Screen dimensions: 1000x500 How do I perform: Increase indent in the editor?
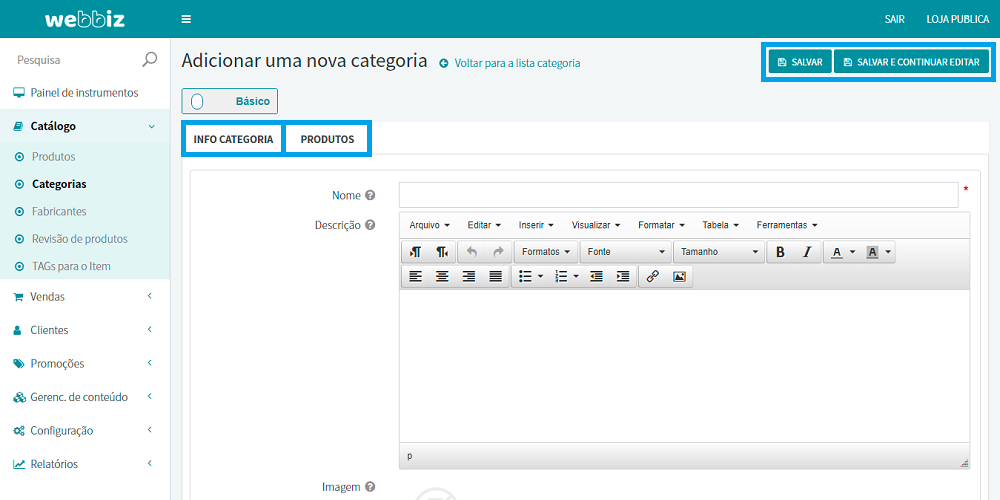[623, 277]
